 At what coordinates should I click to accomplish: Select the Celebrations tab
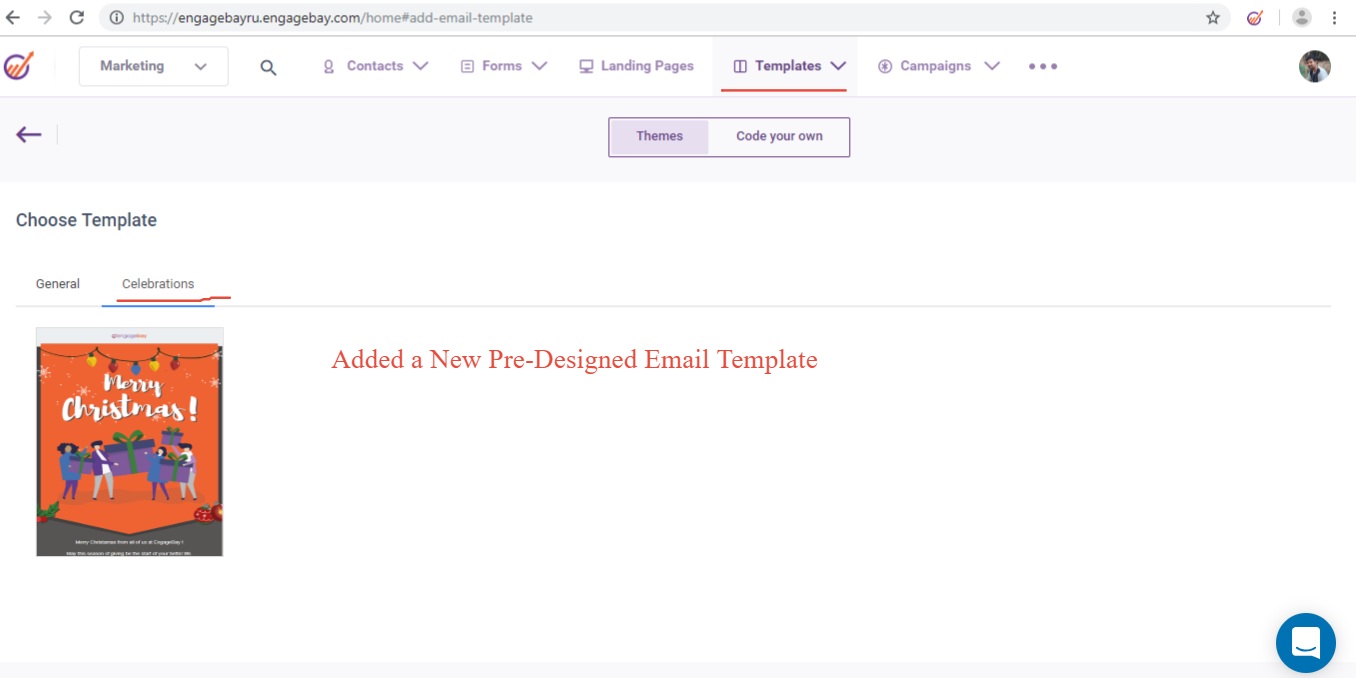[158, 284]
